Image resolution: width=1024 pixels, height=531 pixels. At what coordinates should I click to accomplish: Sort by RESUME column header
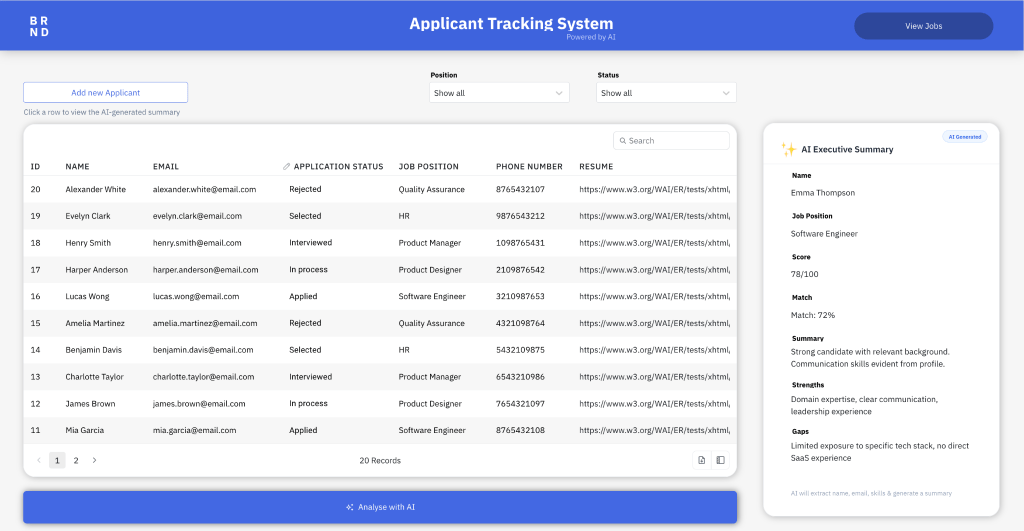point(596,167)
